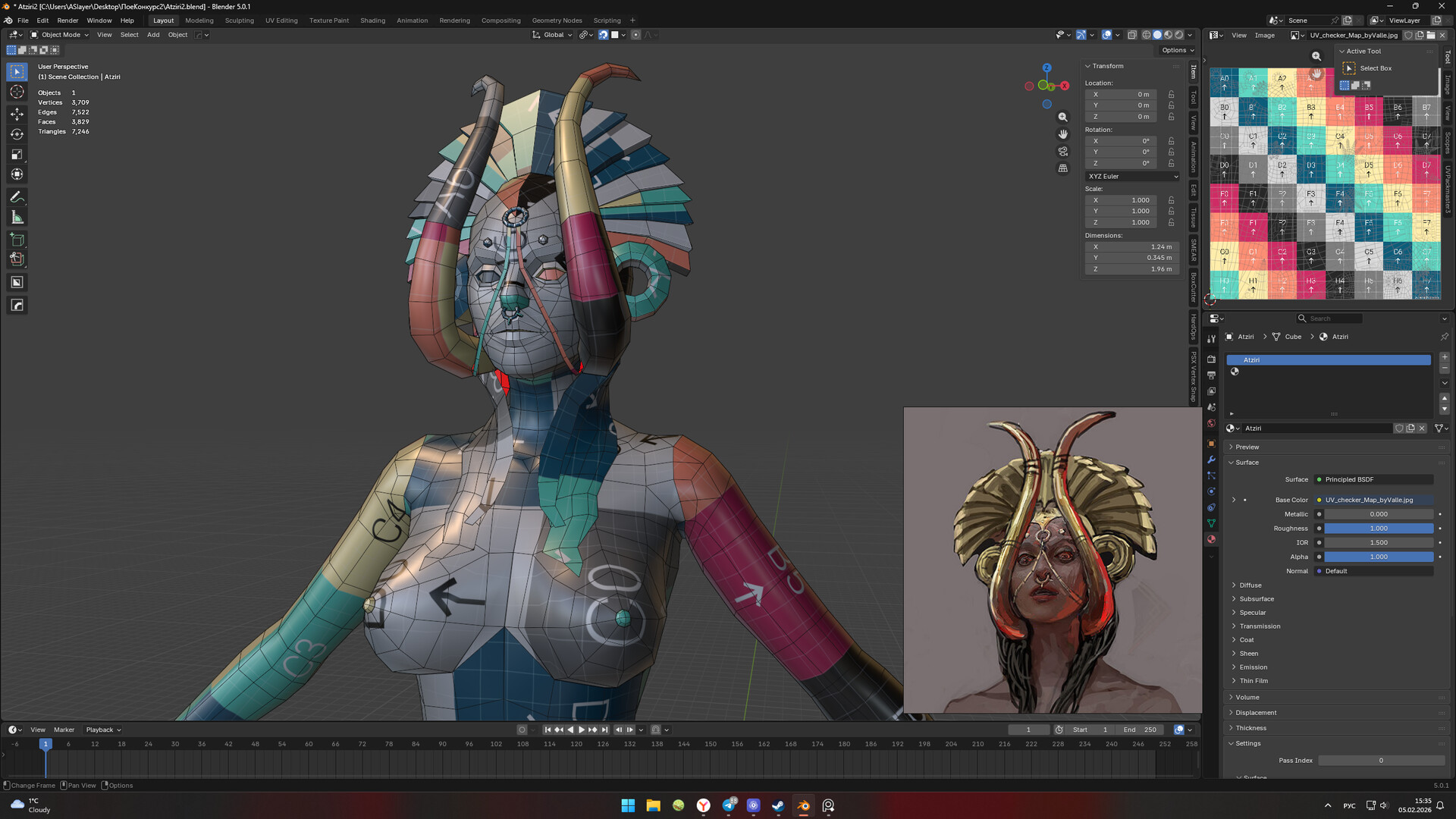Image resolution: width=1456 pixels, height=819 pixels.
Task: Pick the 3D Cursor tool
Action: (17, 92)
